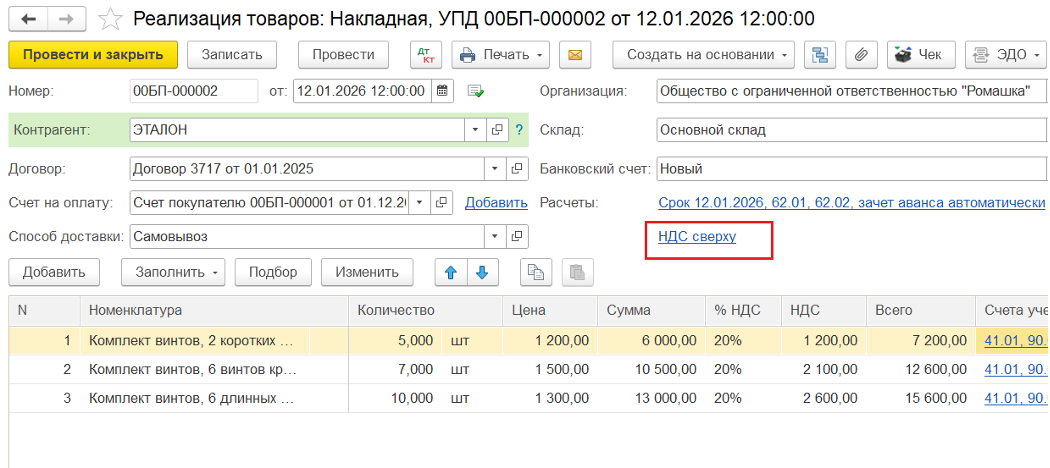The width and height of the screenshot is (1050, 468).
Task: Open the document structure (related documents) icon
Action: 821,54
